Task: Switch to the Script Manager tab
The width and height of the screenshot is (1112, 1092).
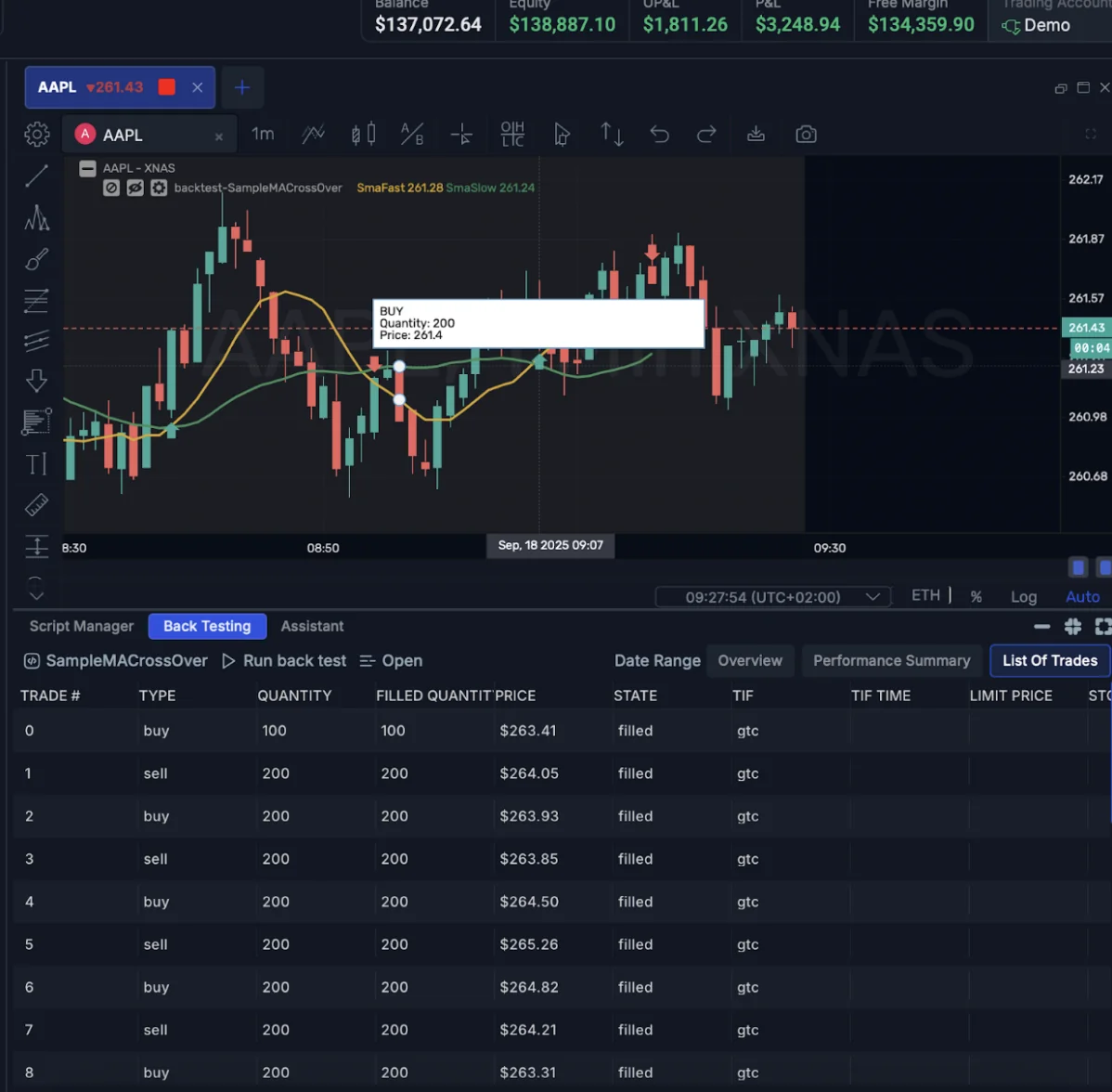Action: tap(82, 627)
